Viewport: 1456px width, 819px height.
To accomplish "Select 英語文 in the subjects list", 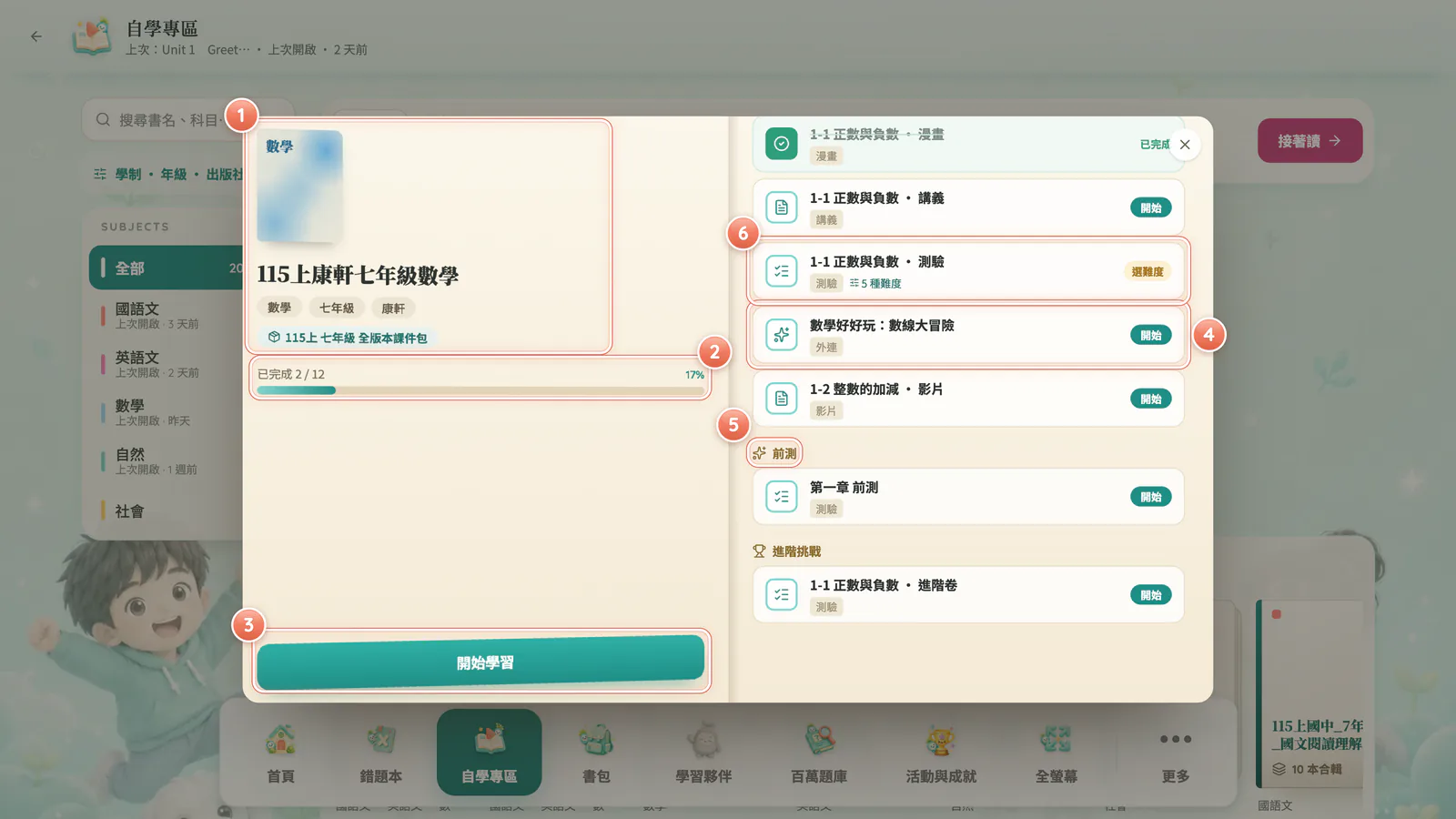I will 167,364.
